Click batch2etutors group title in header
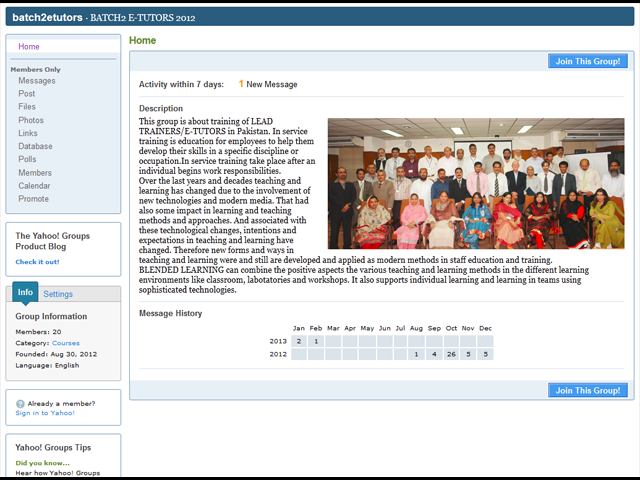 tap(47, 18)
